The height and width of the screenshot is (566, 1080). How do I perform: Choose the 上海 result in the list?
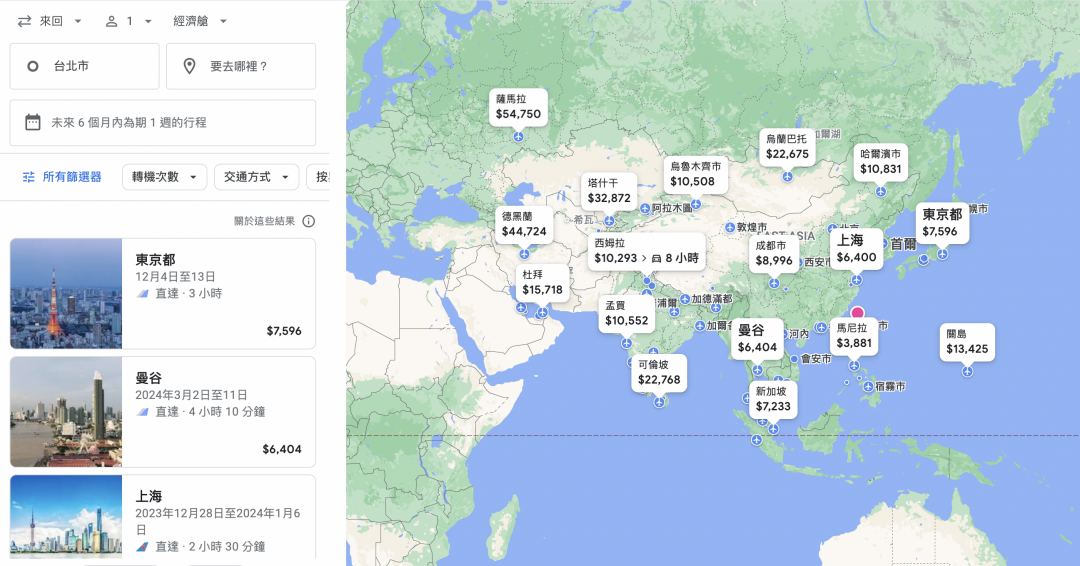162,516
